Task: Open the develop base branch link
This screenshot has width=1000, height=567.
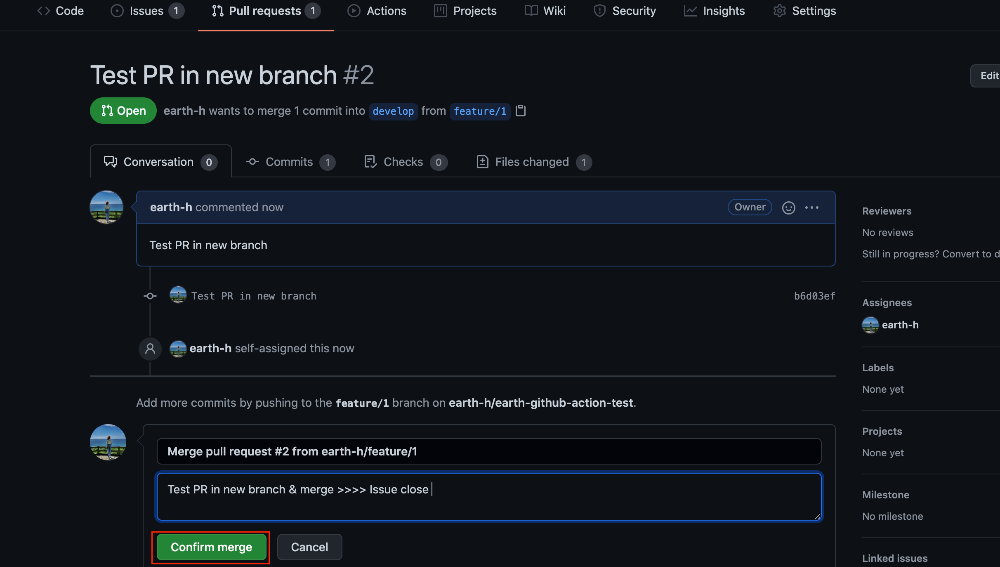Action: tap(393, 111)
